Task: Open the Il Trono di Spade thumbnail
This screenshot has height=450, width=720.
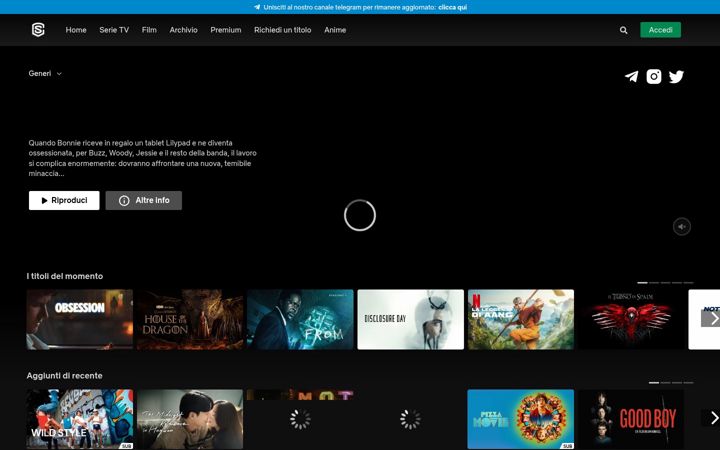Action: coord(631,319)
